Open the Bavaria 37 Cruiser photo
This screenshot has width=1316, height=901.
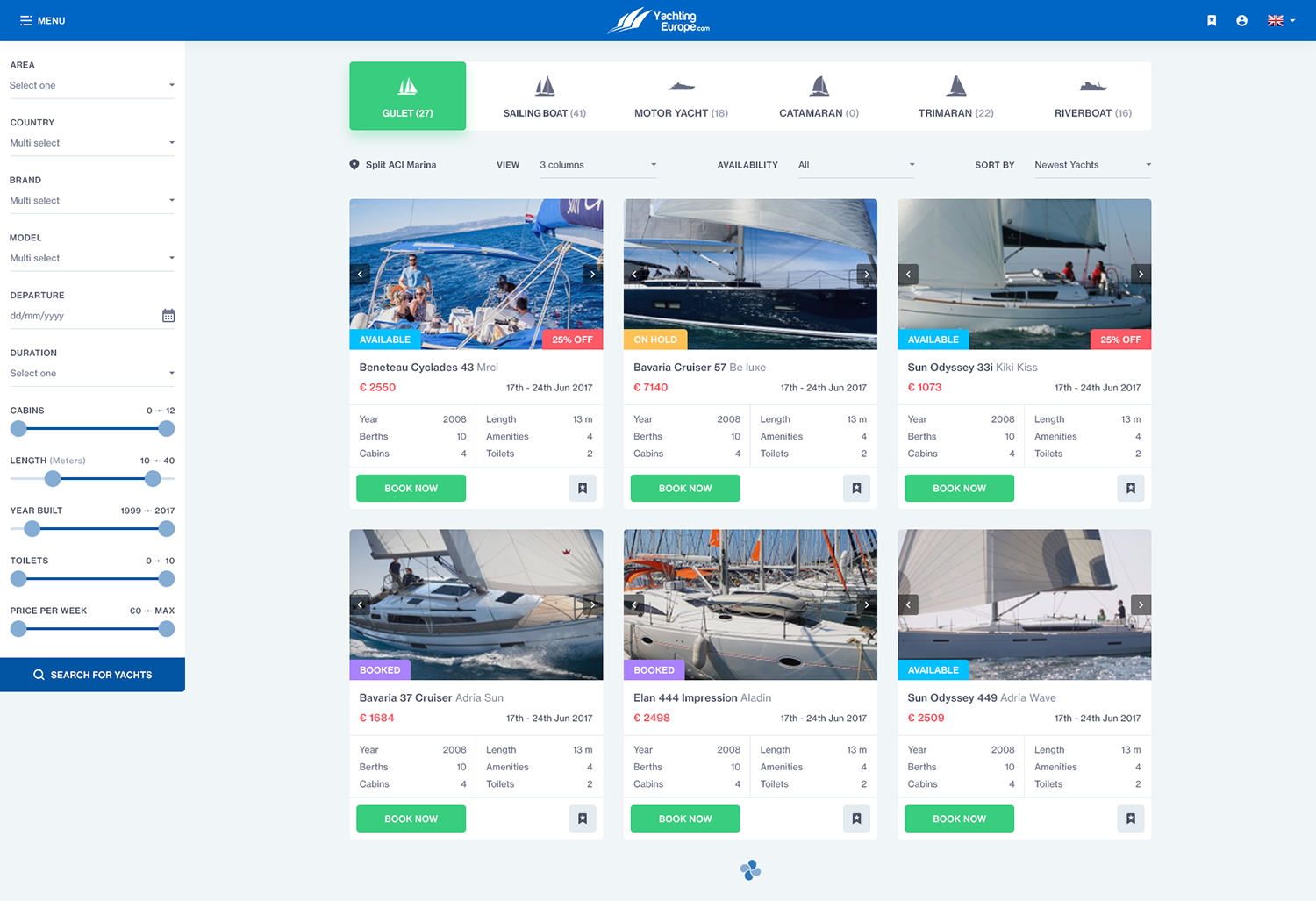476,604
